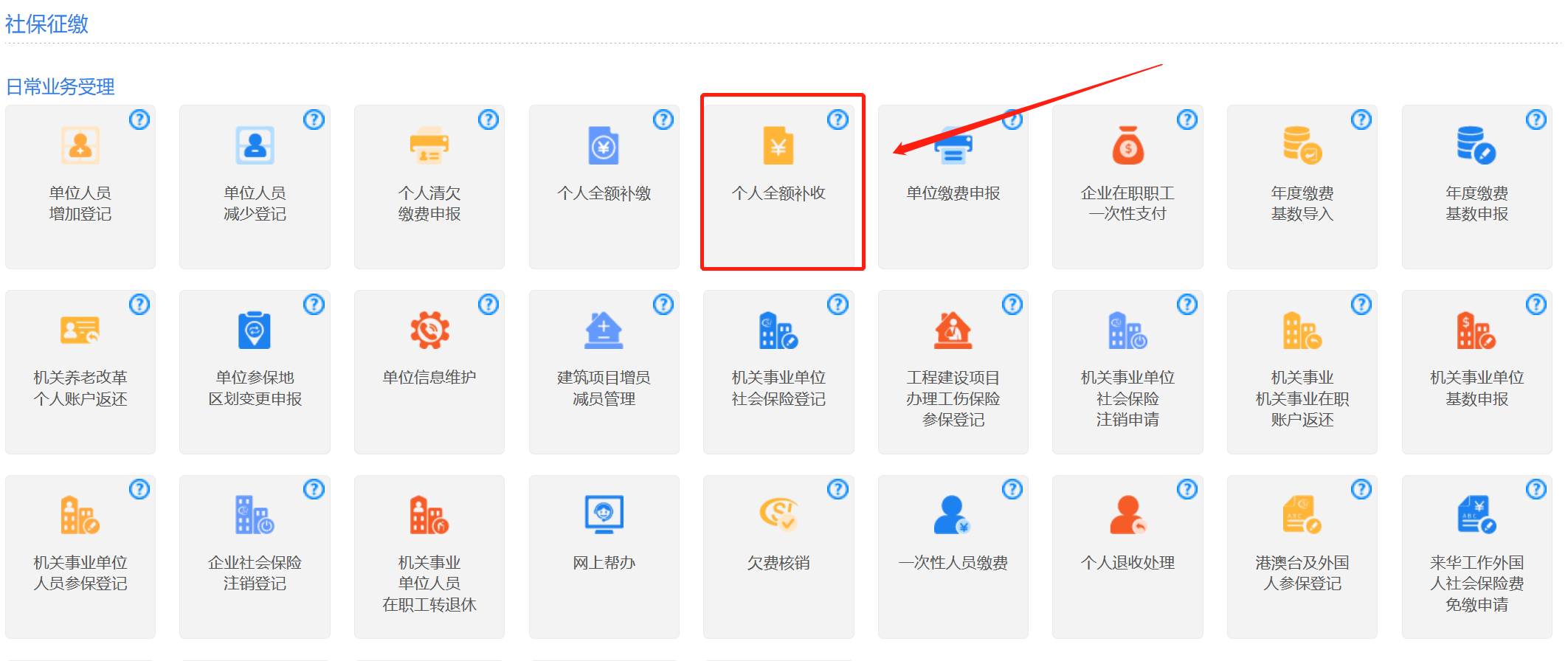Select the 一次性人员缴费 tile
Screen dimensions: 1568x661
953,556
